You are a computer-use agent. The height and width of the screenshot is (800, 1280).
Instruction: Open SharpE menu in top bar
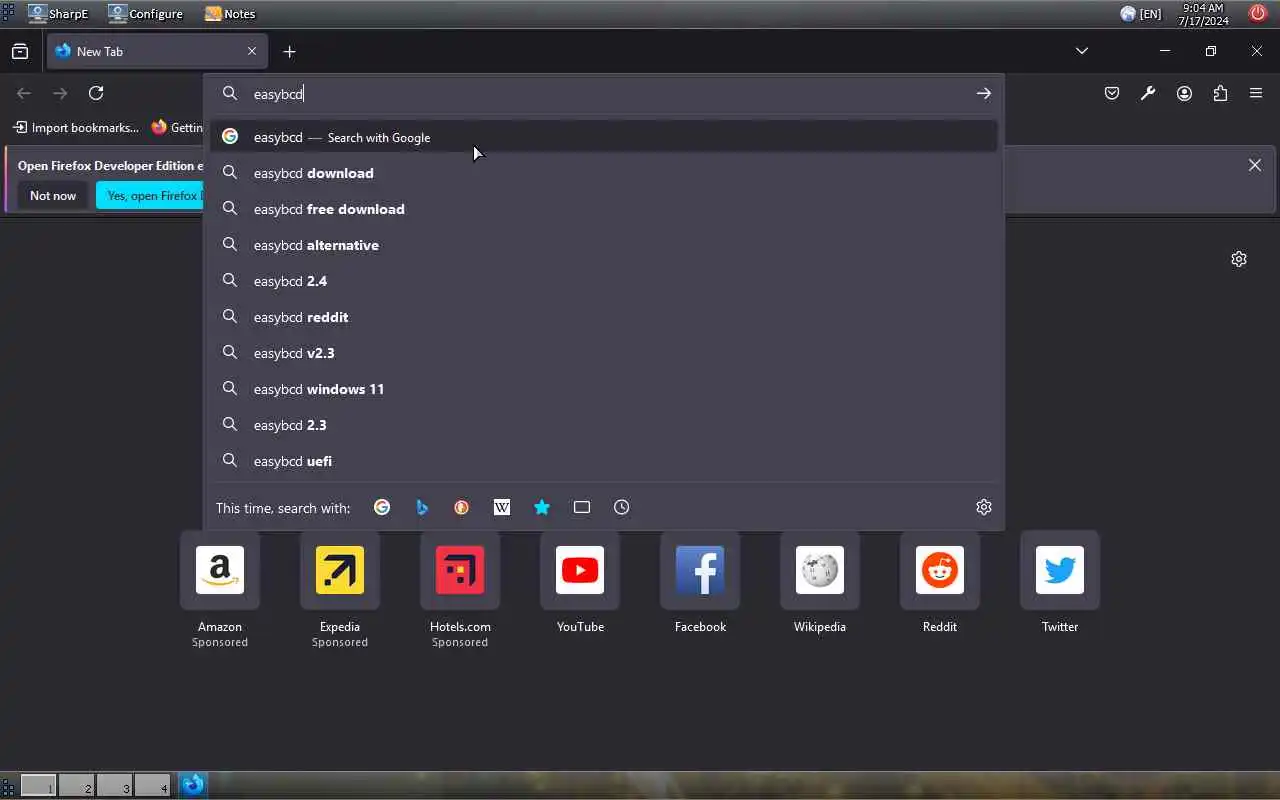point(59,13)
